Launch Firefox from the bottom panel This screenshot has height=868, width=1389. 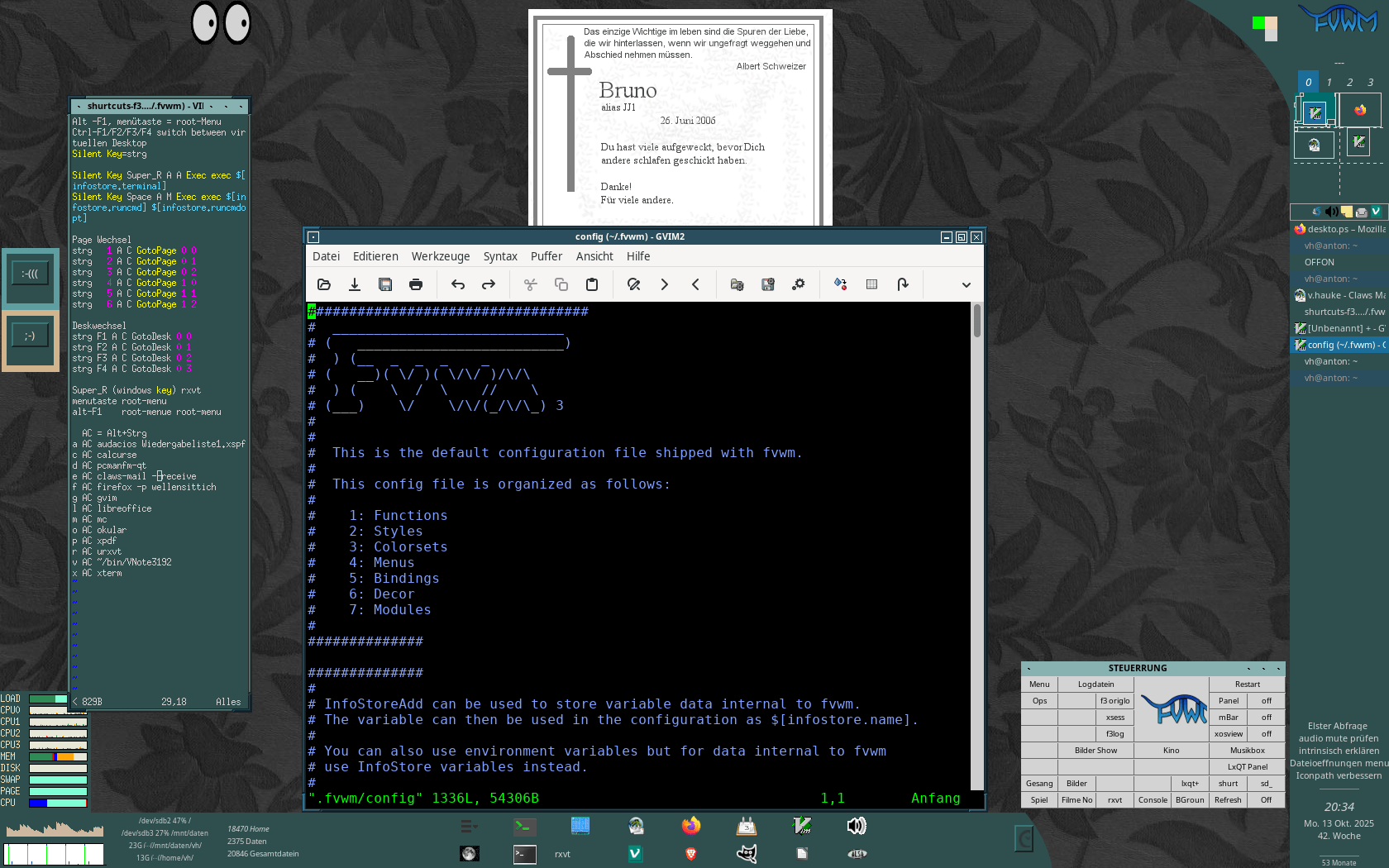[691, 826]
